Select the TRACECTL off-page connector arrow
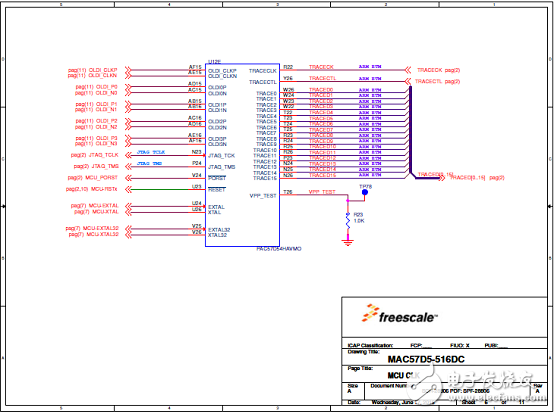Image resolution: width=554 pixels, height=414 pixels. coord(408,81)
